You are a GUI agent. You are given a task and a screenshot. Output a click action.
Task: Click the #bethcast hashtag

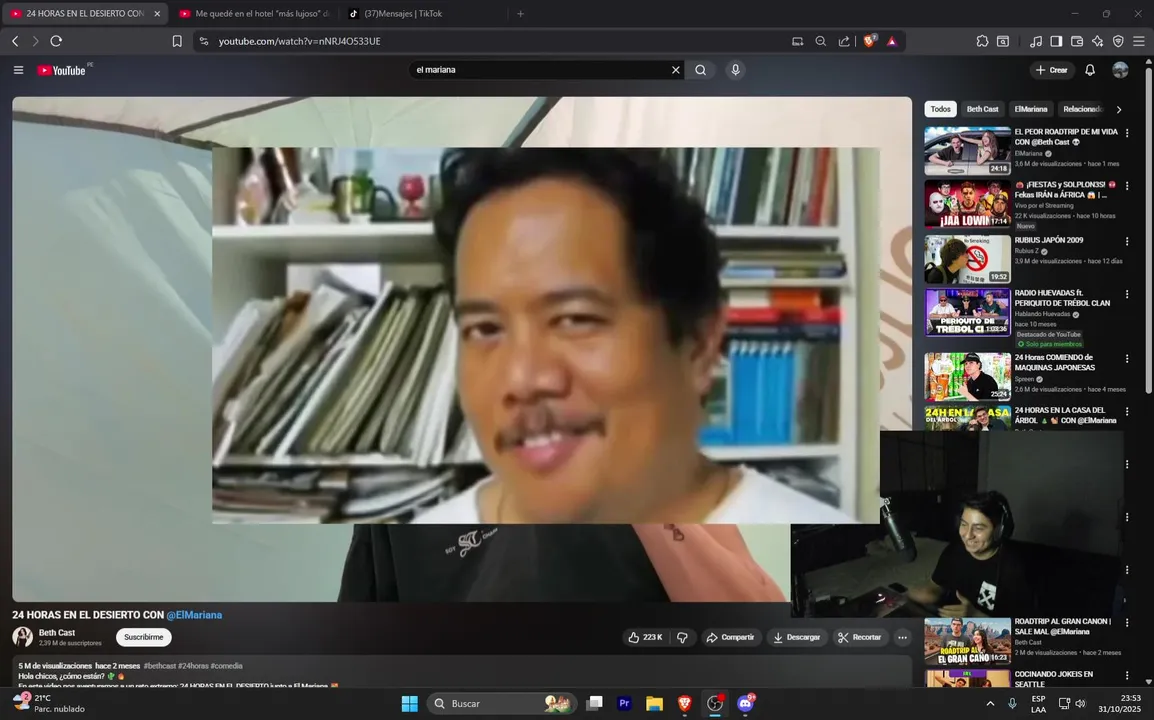[160, 666]
